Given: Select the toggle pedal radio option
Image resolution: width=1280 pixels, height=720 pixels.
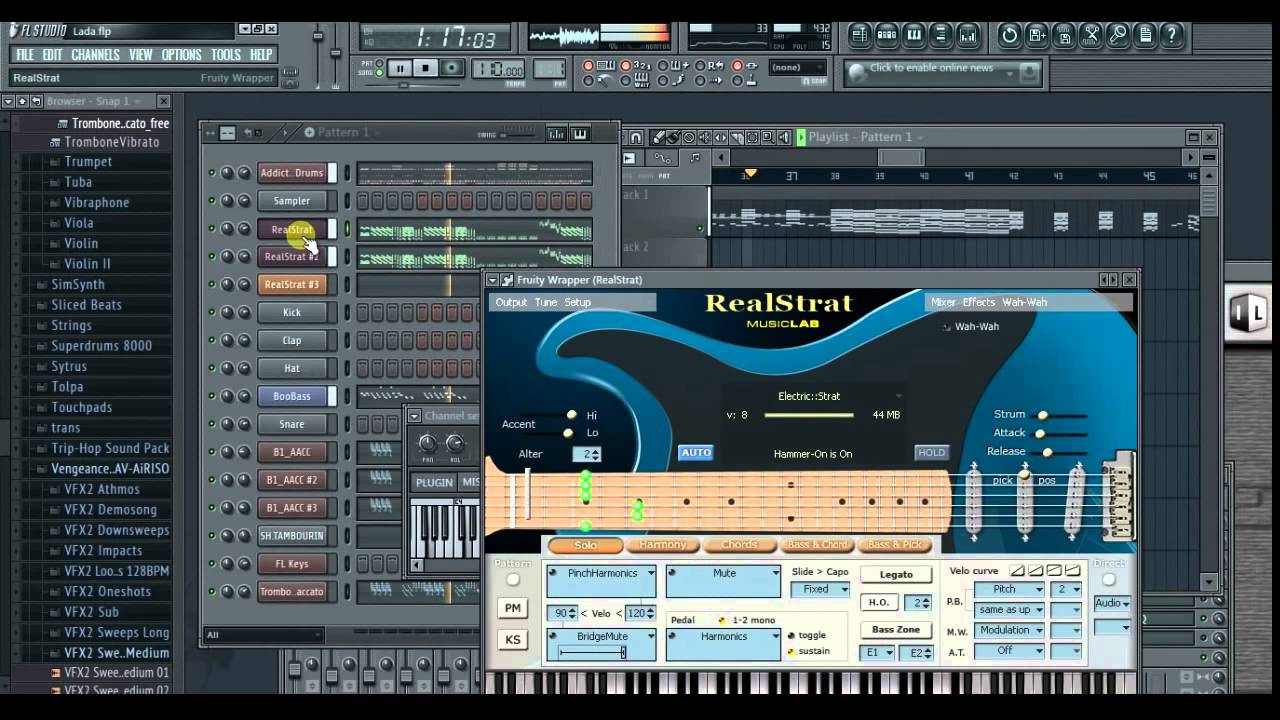Looking at the screenshot, I should coord(791,636).
